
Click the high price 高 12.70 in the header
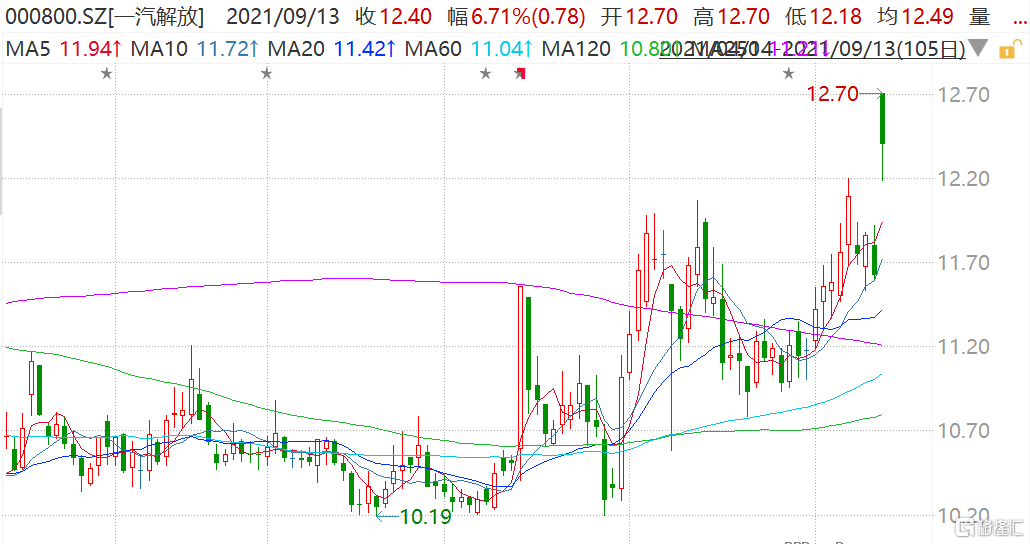tap(731, 16)
